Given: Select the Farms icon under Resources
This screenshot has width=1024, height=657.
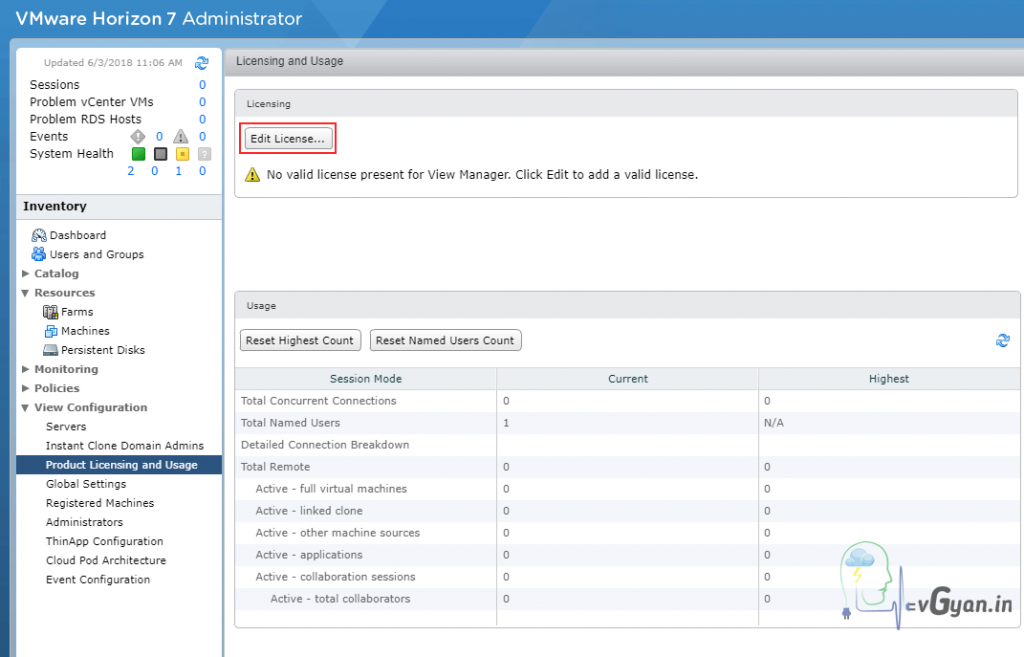Looking at the screenshot, I should [49, 311].
